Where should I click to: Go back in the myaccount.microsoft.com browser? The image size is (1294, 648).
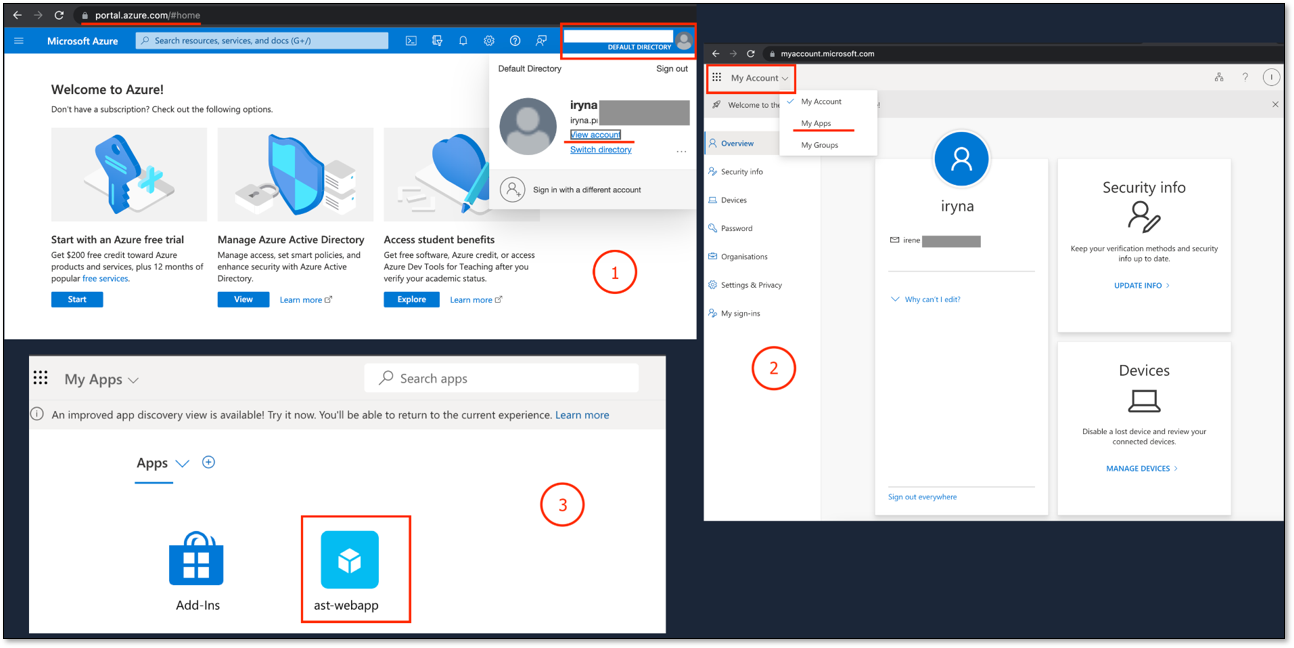click(715, 53)
